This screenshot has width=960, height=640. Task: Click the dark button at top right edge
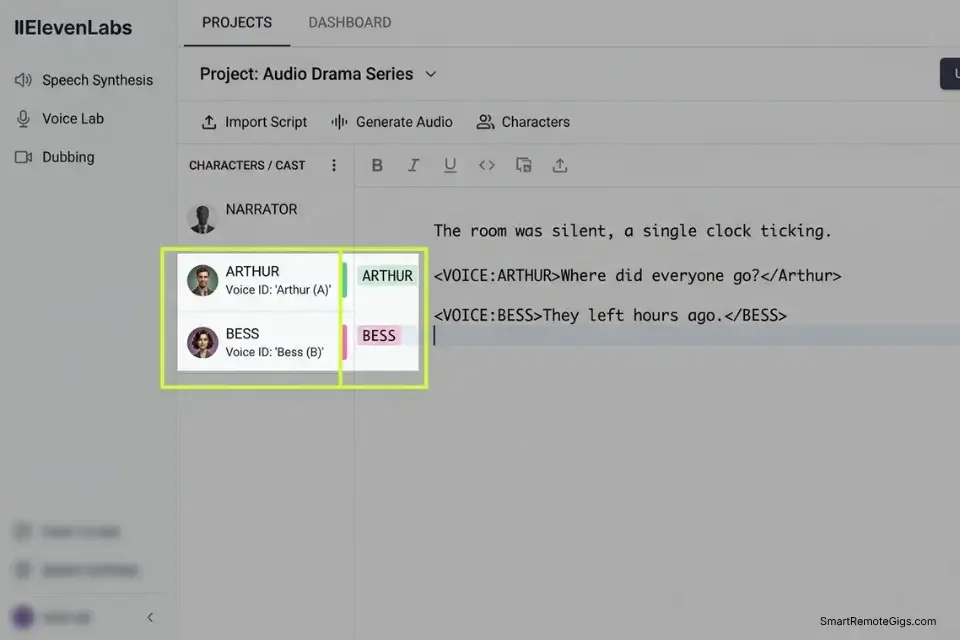950,73
